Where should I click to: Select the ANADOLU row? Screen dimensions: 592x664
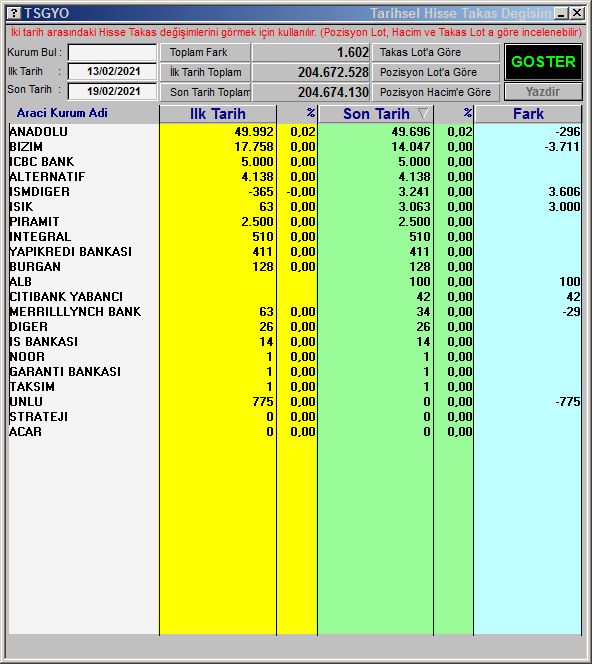pyautogui.click(x=295, y=132)
